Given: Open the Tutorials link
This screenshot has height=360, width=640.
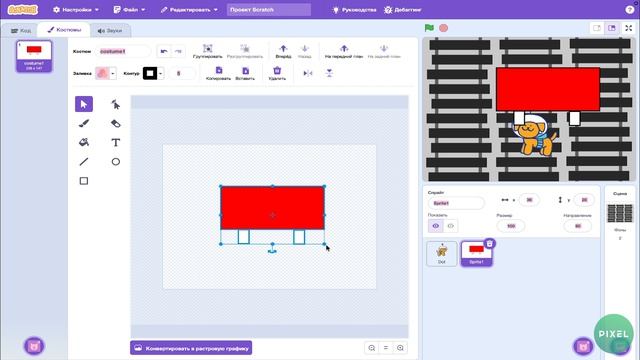Looking at the screenshot, I should (x=354, y=9).
